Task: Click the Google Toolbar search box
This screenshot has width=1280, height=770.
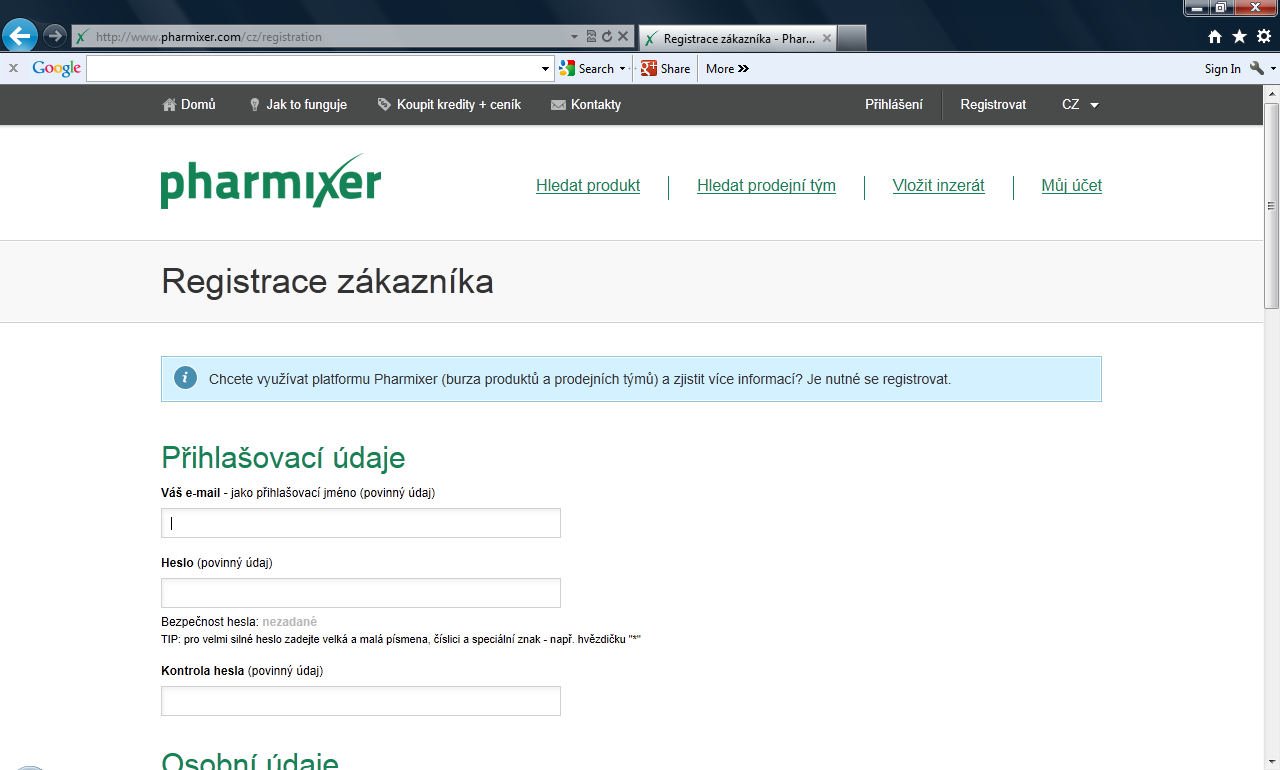Action: point(313,68)
